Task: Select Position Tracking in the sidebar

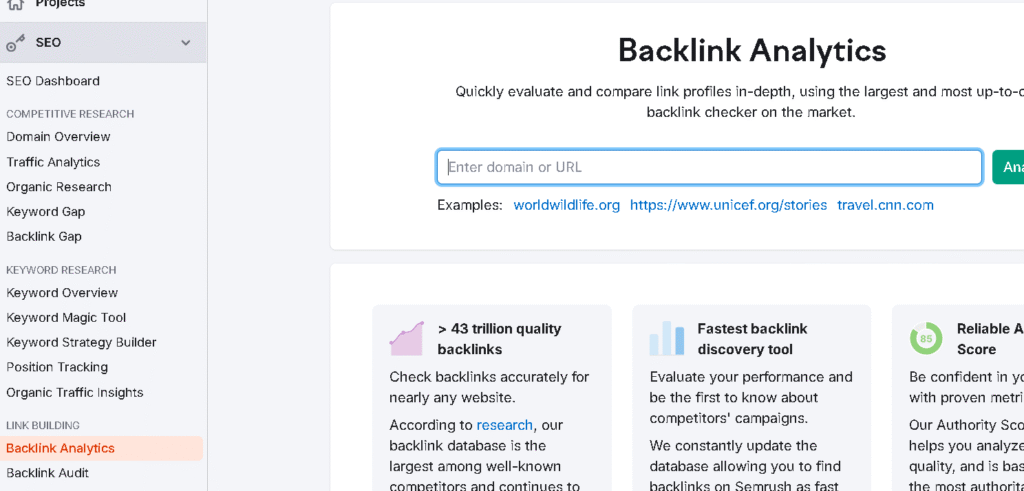Action: coord(57,367)
